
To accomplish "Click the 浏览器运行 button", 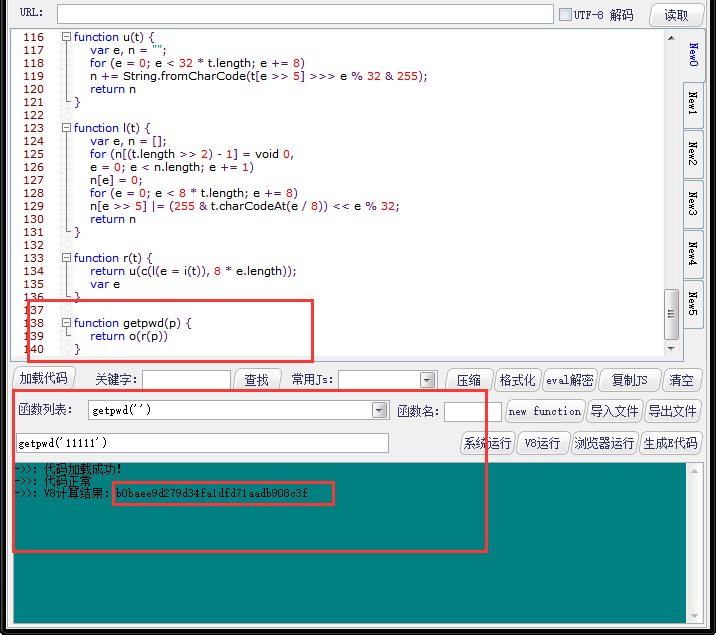I will 604,443.
